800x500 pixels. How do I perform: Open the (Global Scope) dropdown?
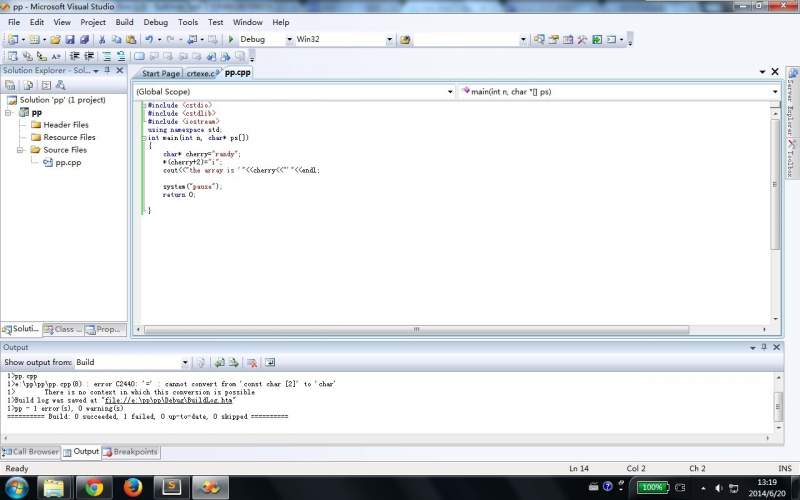[x=449, y=92]
